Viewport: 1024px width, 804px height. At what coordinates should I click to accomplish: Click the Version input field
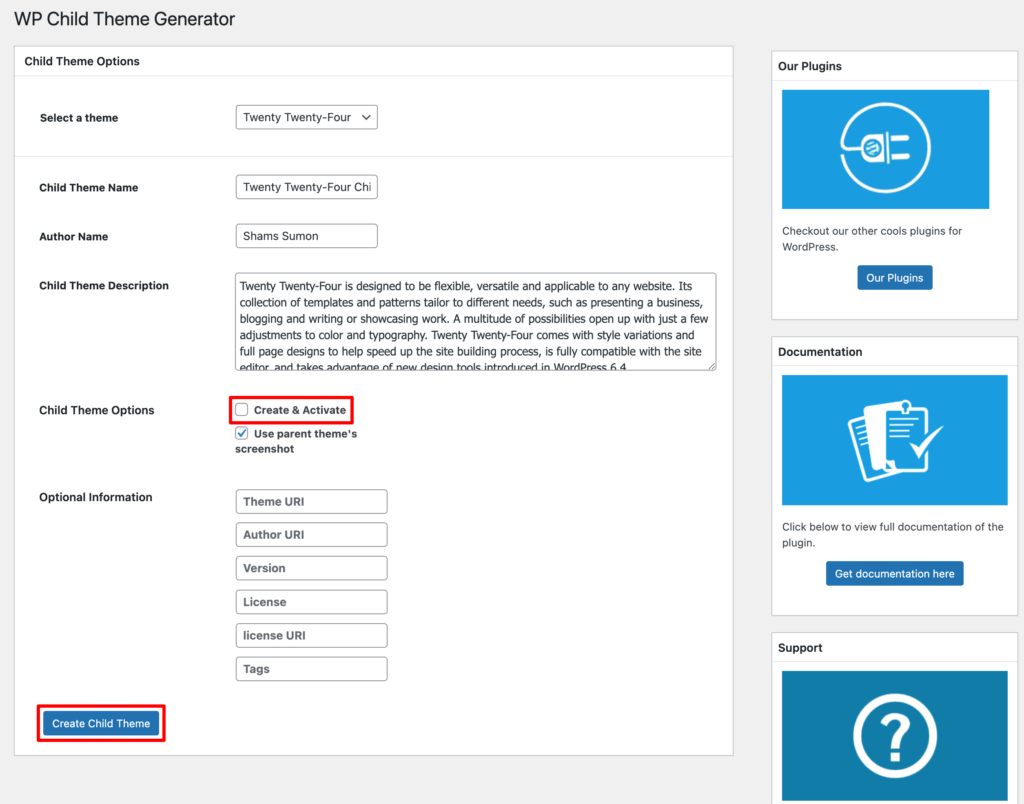(312, 568)
